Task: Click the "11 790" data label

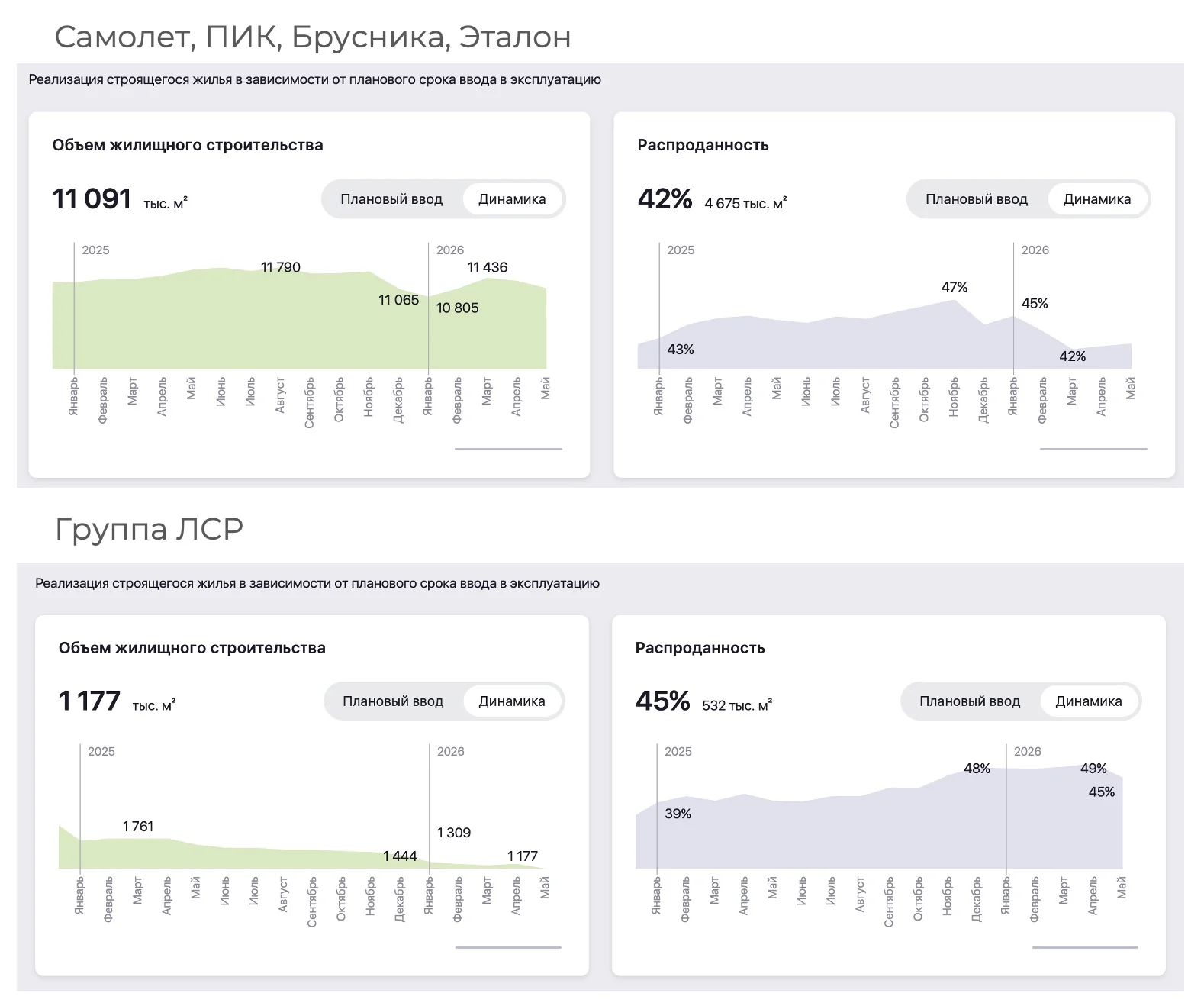Action: click(281, 267)
